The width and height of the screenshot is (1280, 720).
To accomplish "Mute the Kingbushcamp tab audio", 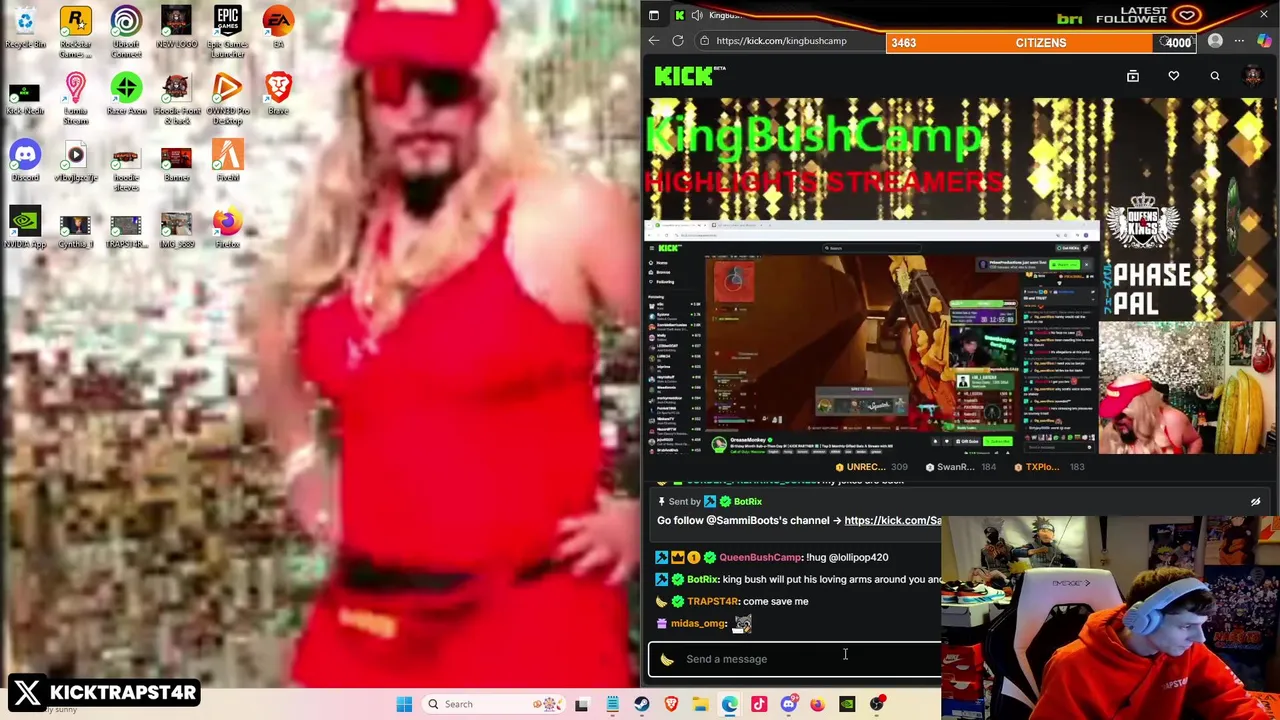I will pos(697,15).
